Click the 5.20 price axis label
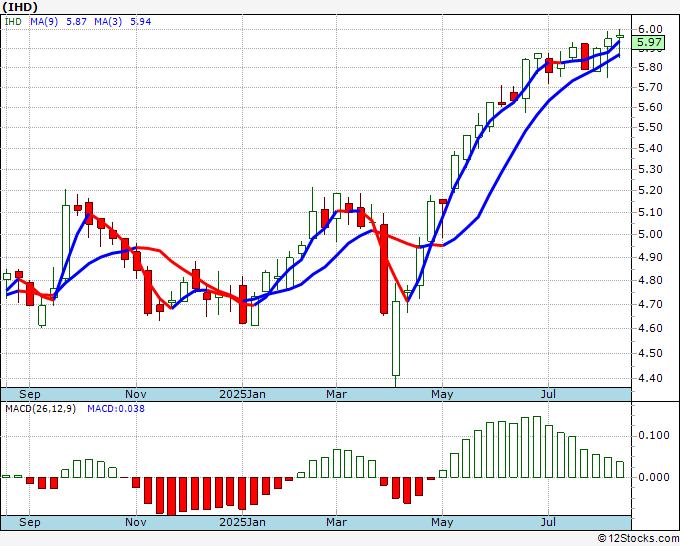The image size is (680, 546). point(650,190)
